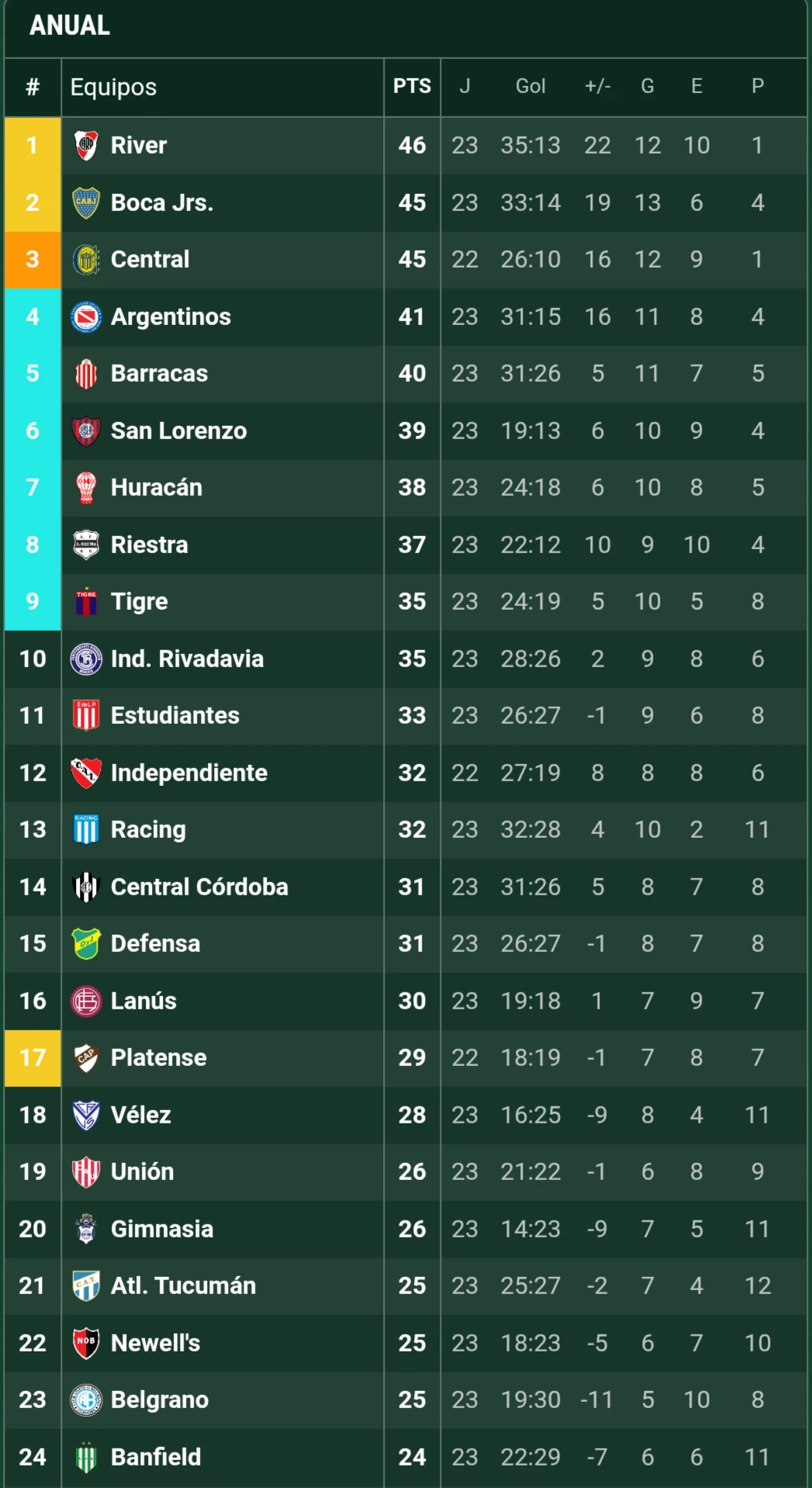Select the Racing club crest
This screenshot has height=1488, width=812.
click(86, 829)
